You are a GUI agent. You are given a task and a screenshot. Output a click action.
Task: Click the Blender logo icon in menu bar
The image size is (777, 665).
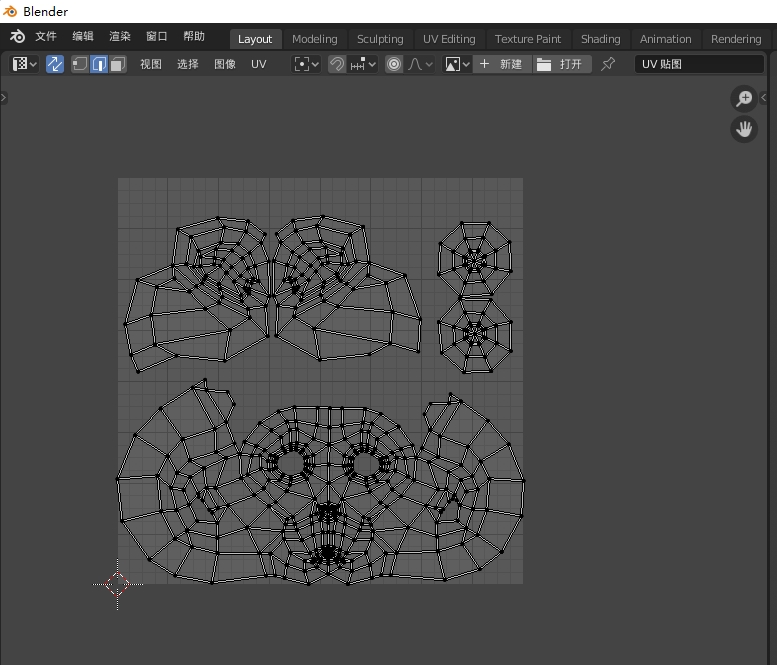(x=17, y=37)
